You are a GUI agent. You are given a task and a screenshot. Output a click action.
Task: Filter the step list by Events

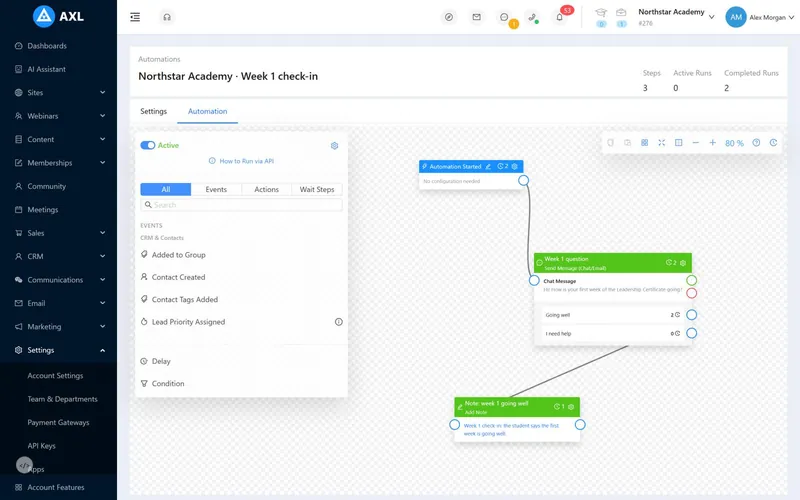[216, 189]
